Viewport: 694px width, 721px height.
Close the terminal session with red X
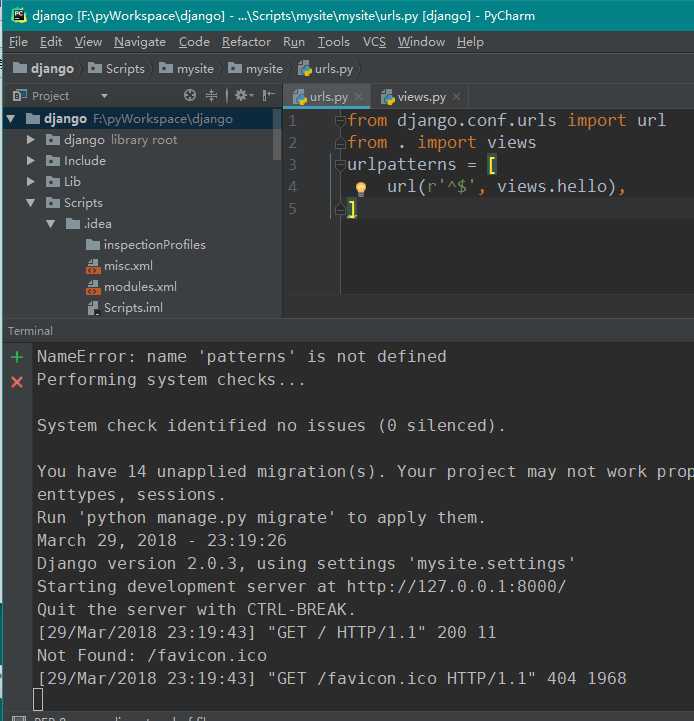[17, 382]
